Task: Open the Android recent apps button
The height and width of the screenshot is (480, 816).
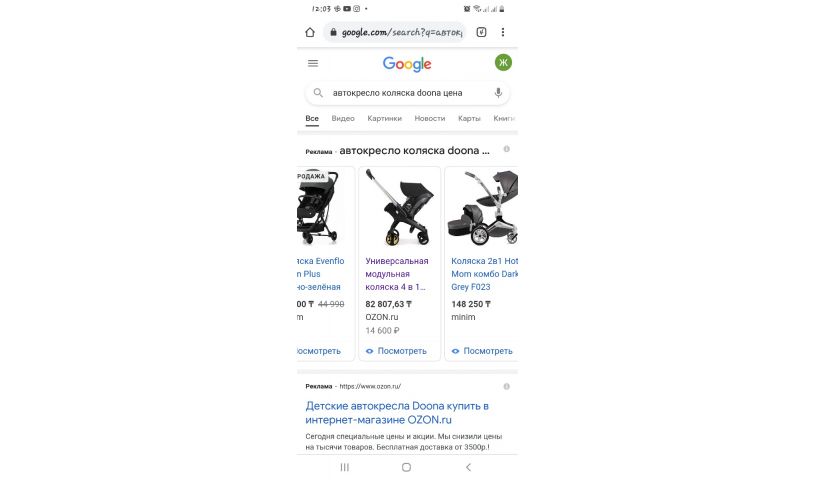Action: point(345,467)
